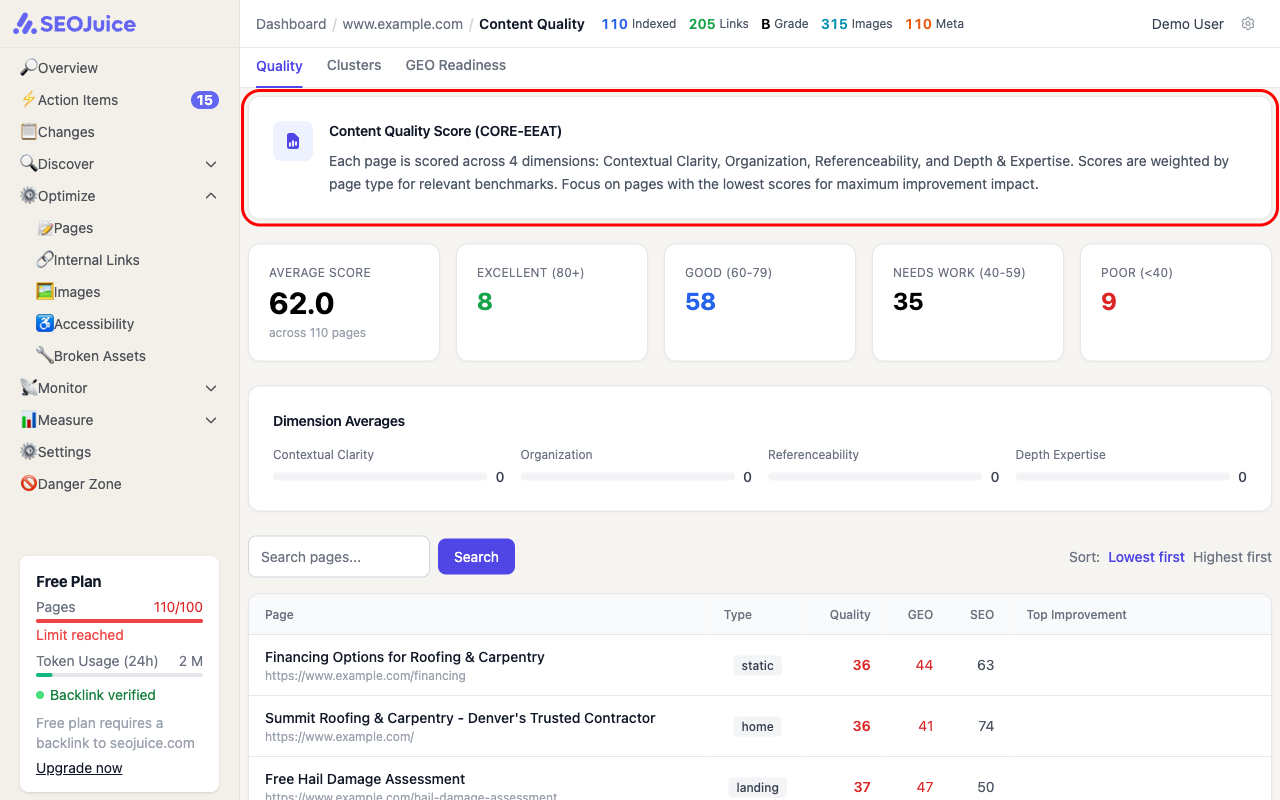
Task: Click the Contextual Clarity progress bar
Action: (380, 477)
